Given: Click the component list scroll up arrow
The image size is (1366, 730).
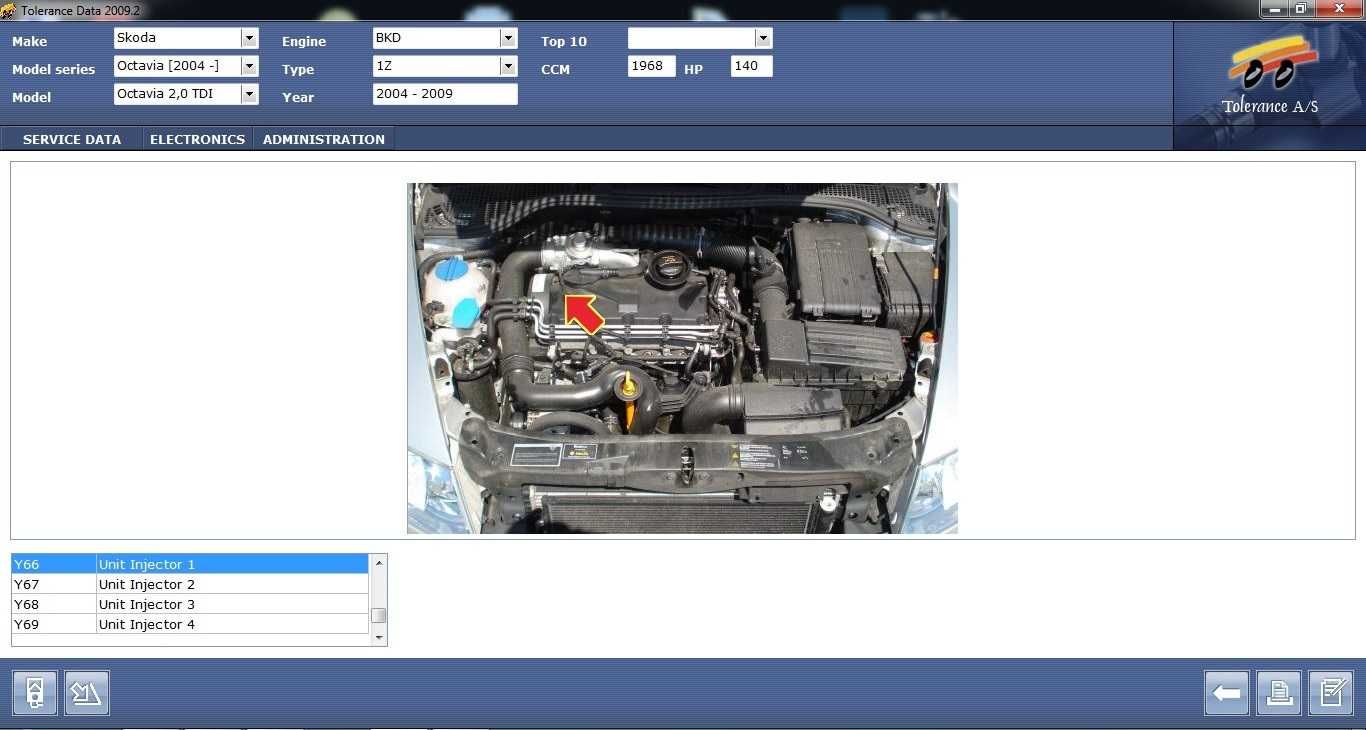Looking at the screenshot, I should click(378, 563).
